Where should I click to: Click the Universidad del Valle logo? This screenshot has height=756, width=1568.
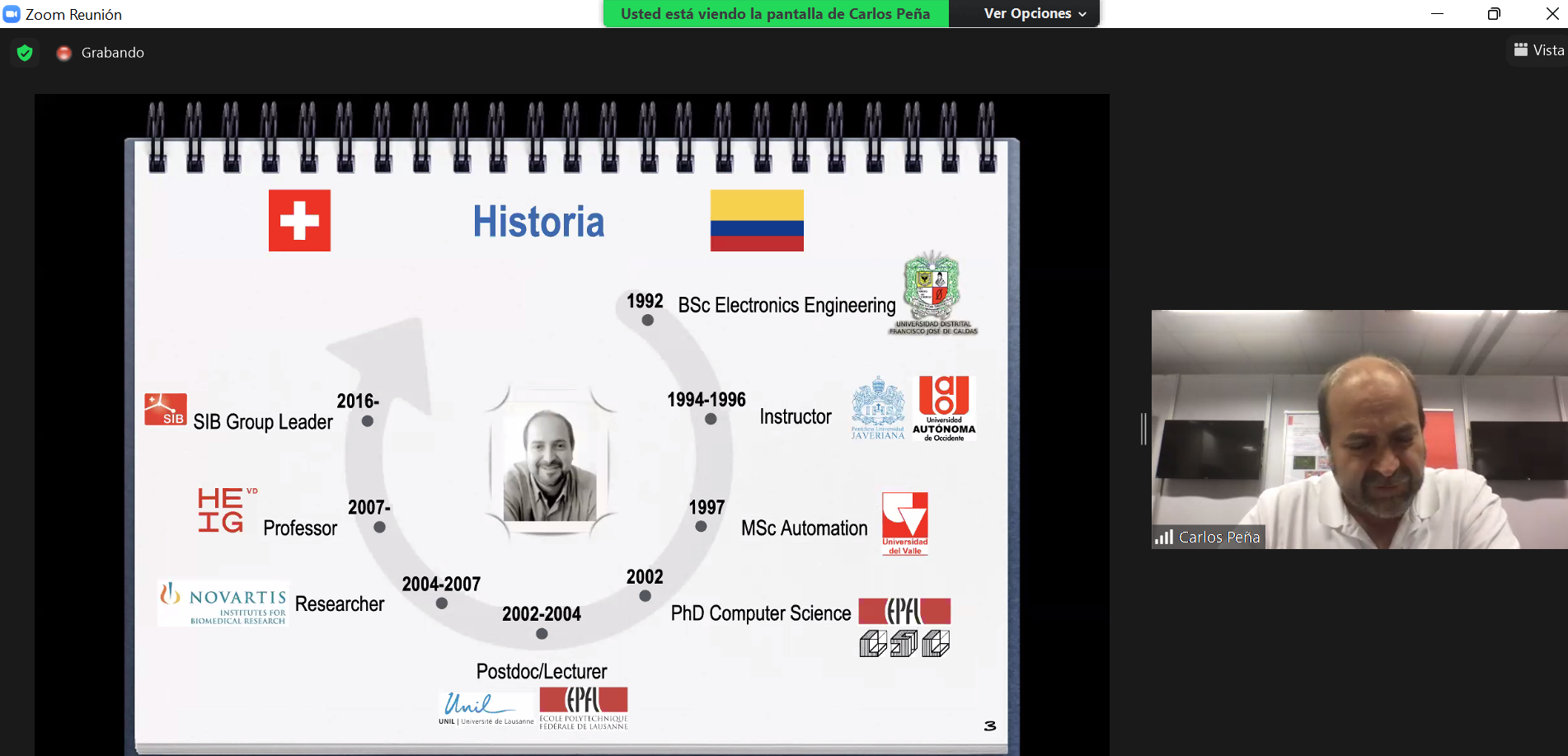[904, 524]
